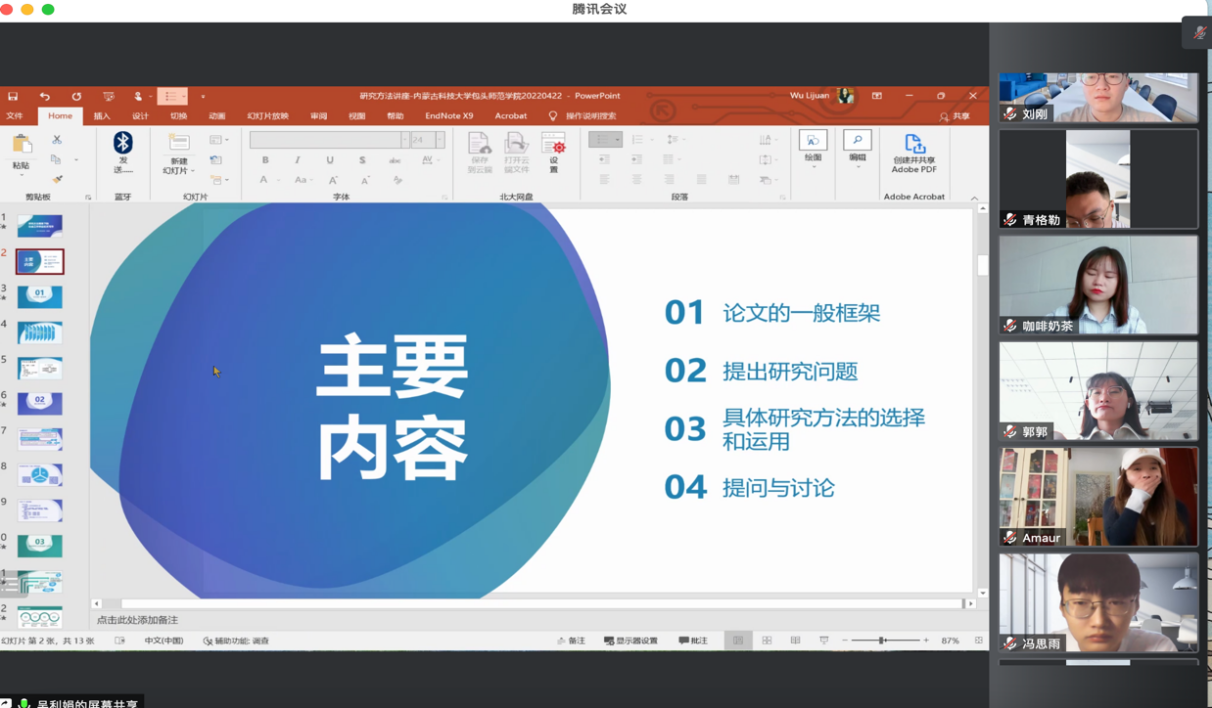
Task: Open the Insert ribbon tab
Action: point(102,116)
